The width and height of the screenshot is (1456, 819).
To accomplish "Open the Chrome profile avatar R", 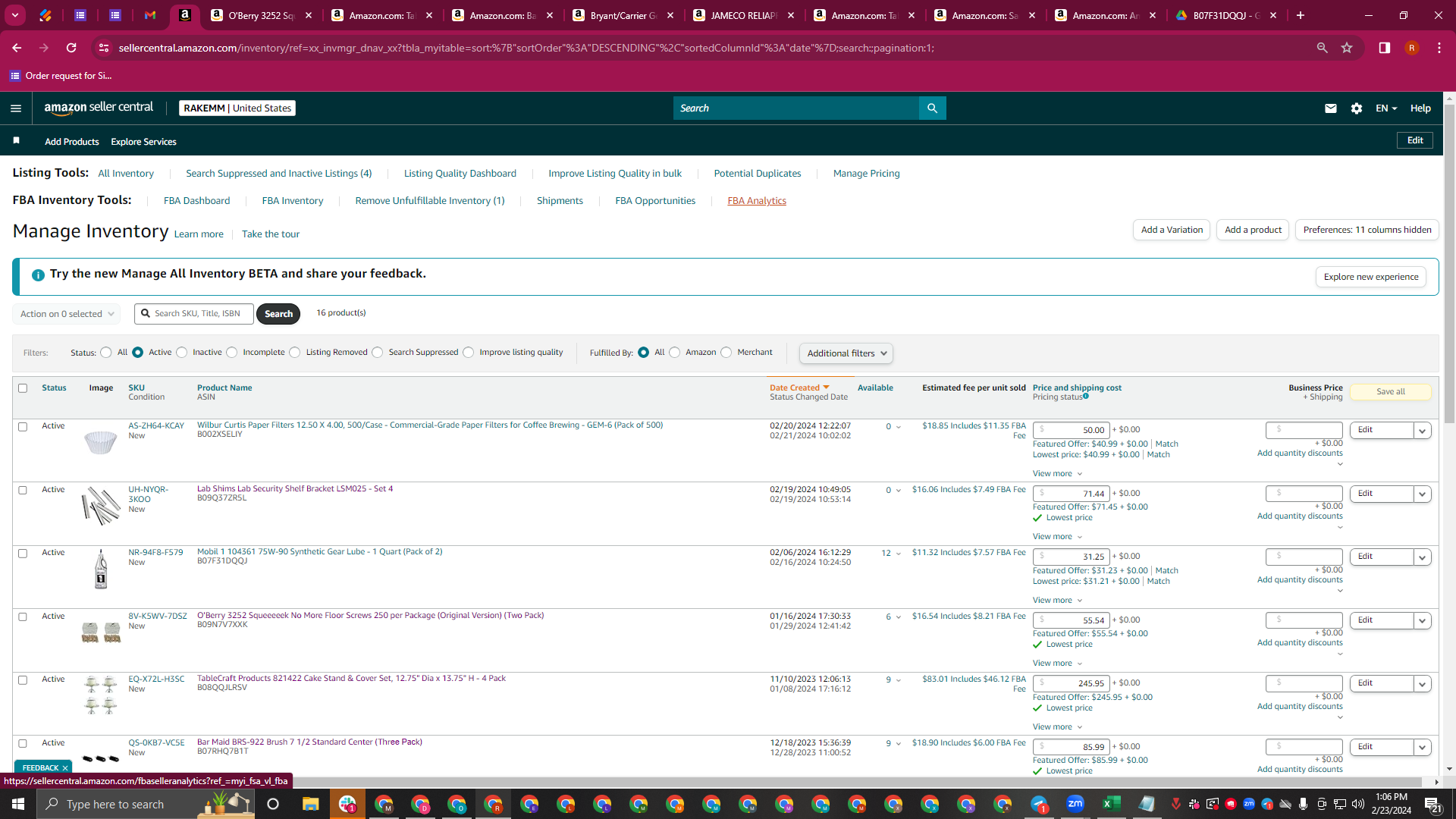I will pos(1412,48).
